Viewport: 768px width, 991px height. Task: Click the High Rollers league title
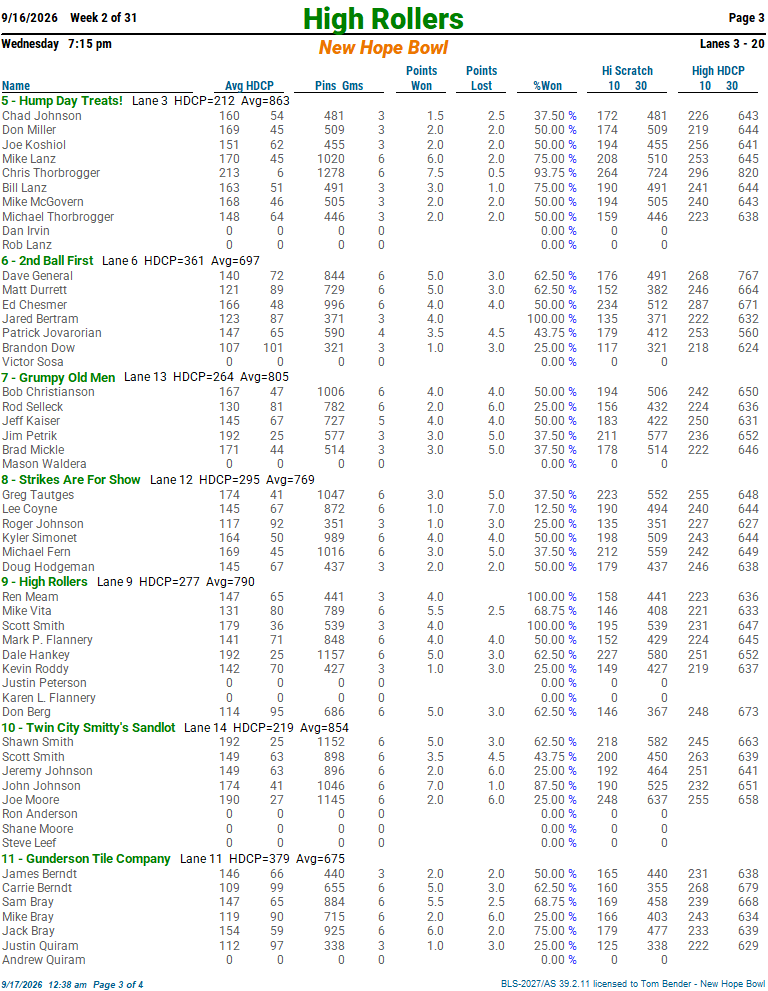(383, 18)
